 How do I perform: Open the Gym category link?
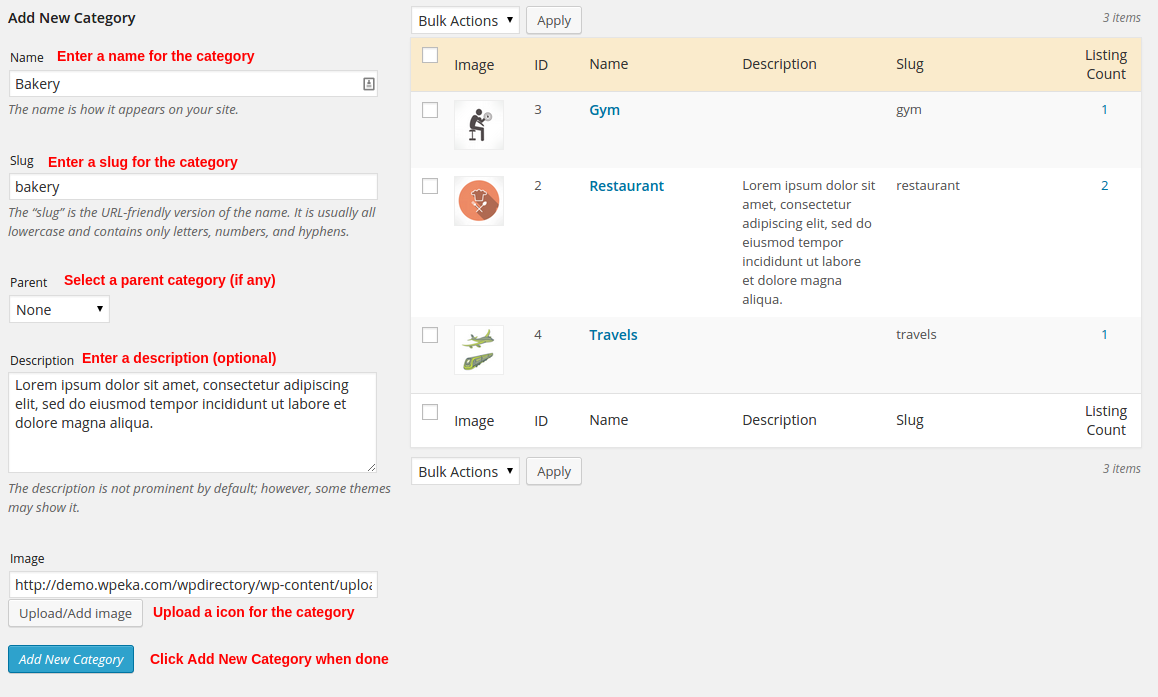click(604, 110)
